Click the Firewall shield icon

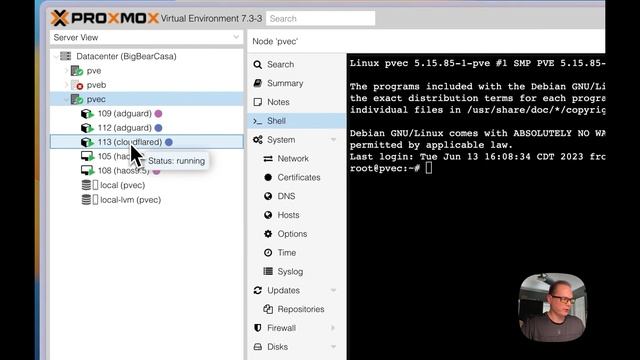(257, 328)
